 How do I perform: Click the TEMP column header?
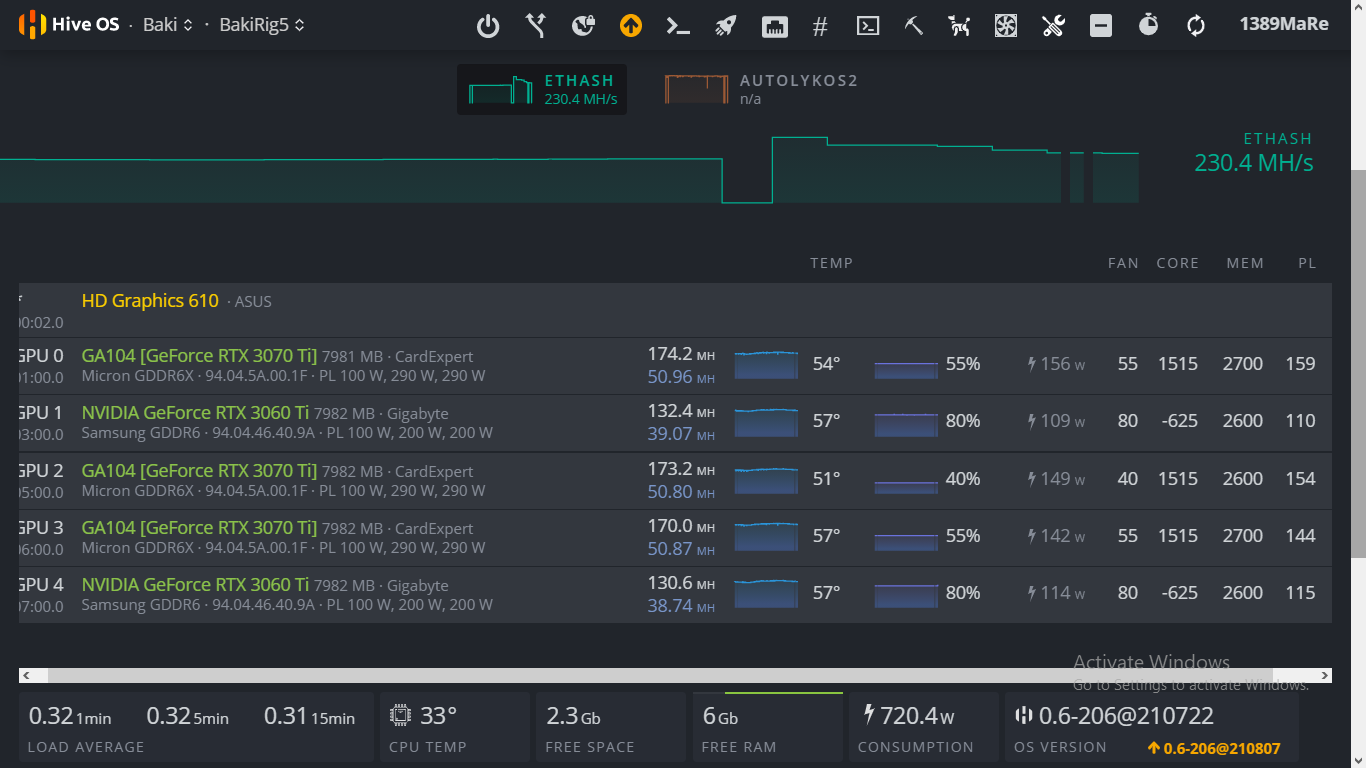pos(832,263)
